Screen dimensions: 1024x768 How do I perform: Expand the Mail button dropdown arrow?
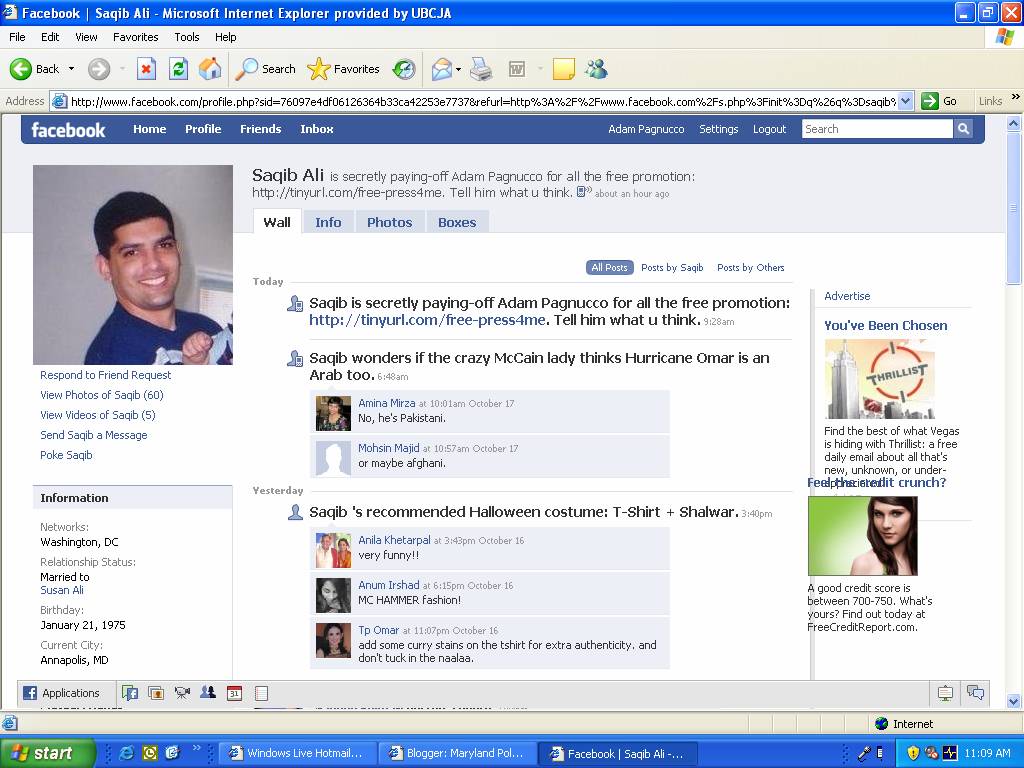click(x=458, y=69)
